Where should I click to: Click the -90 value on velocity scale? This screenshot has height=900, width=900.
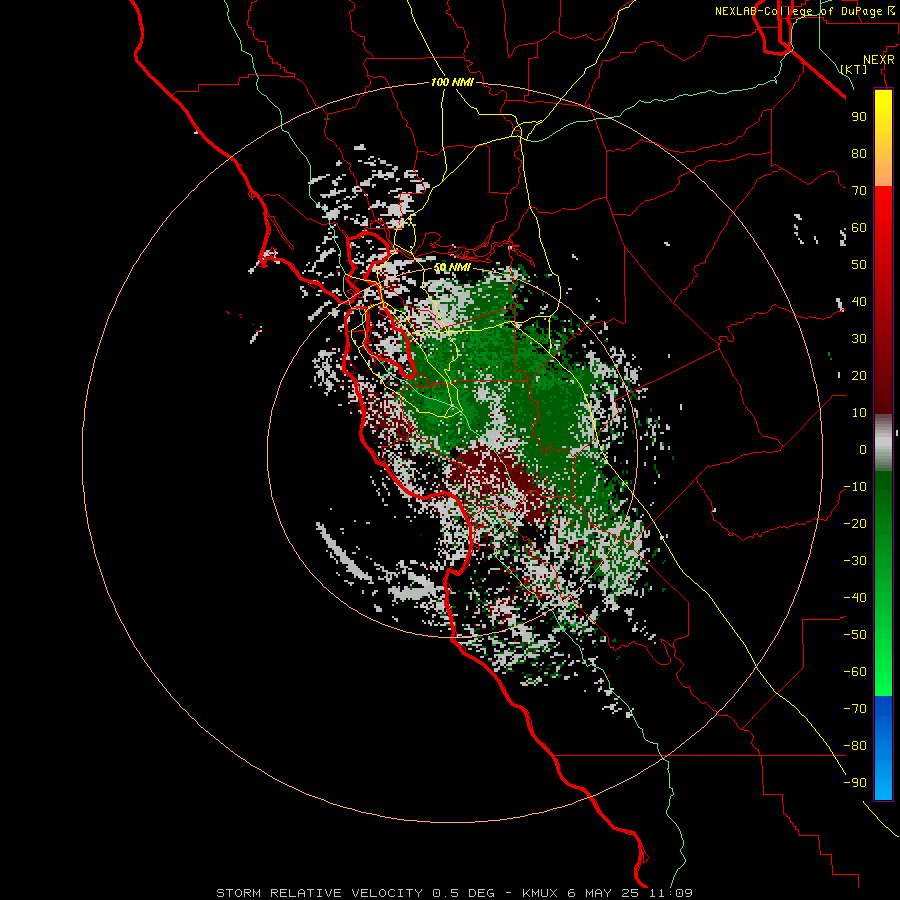[x=855, y=783]
